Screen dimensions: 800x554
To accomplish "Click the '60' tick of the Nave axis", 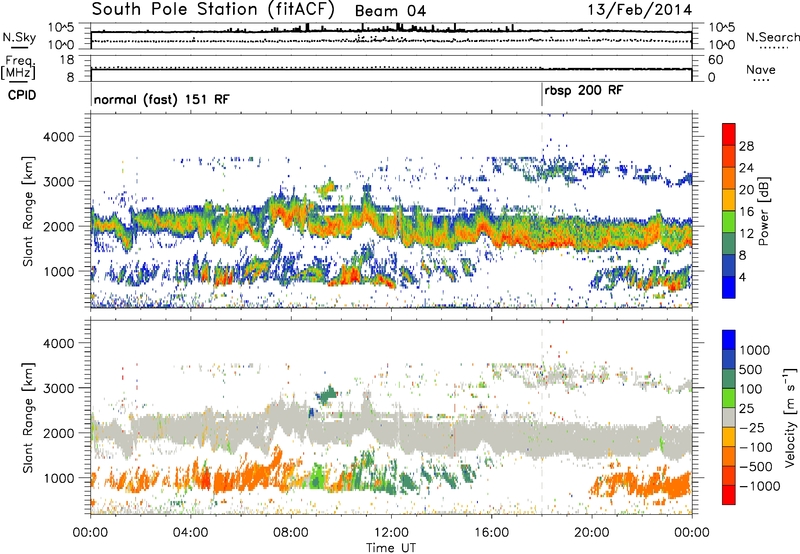I will (715, 60).
